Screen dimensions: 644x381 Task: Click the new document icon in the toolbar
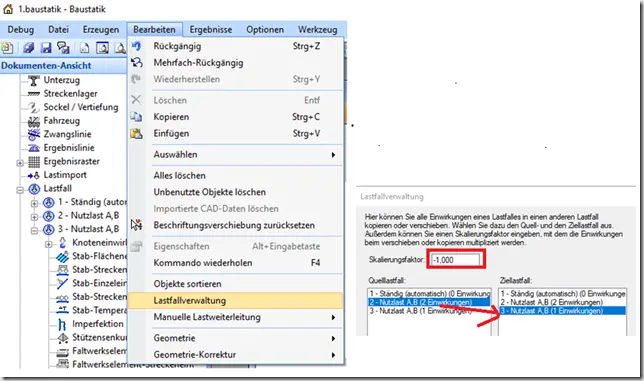[x=7, y=48]
